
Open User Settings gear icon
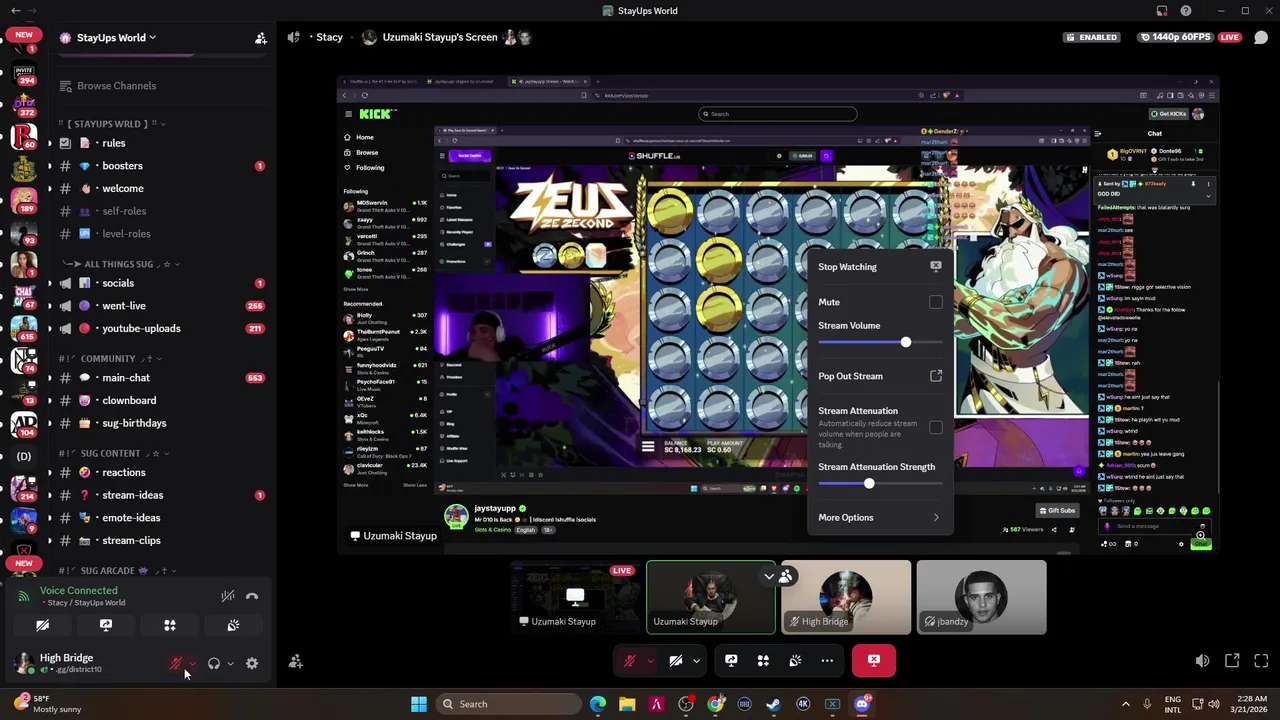[252, 663]
